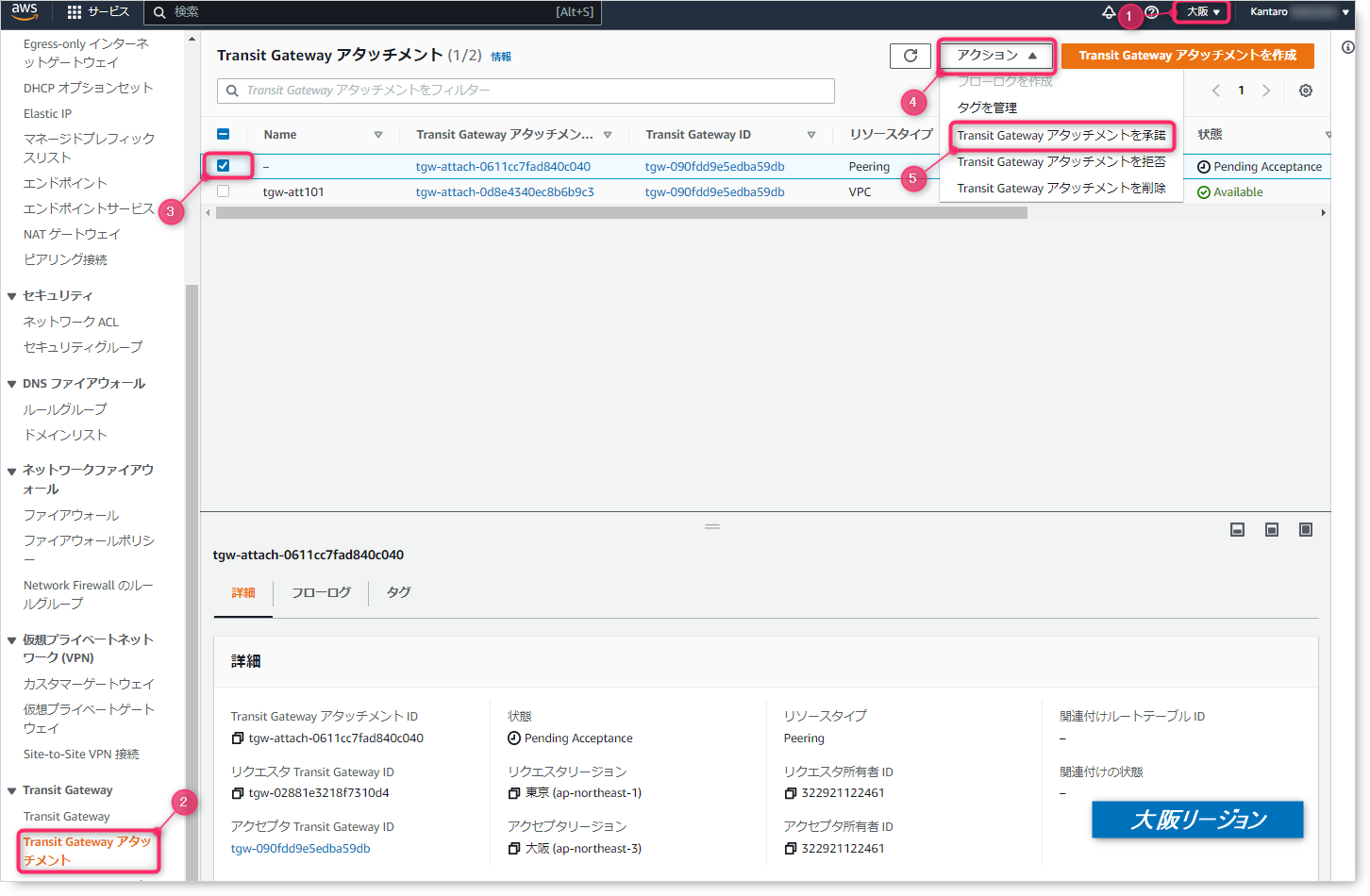Collapse the DNS Firewall sidebar section

(x=12, y=384)
